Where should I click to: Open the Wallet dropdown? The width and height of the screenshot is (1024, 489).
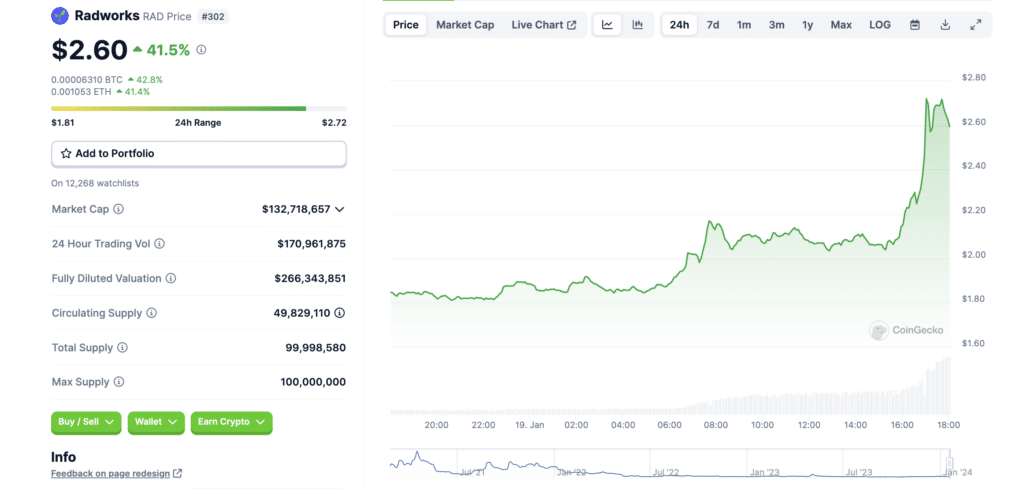[156, 422]
